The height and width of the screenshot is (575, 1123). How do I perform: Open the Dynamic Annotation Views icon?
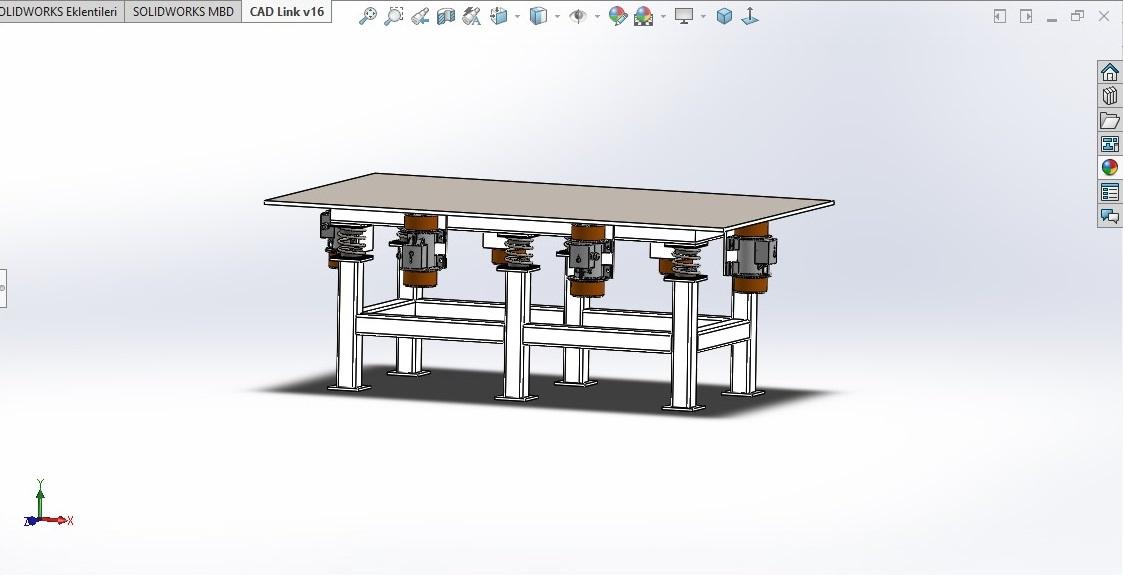[472, 16]
